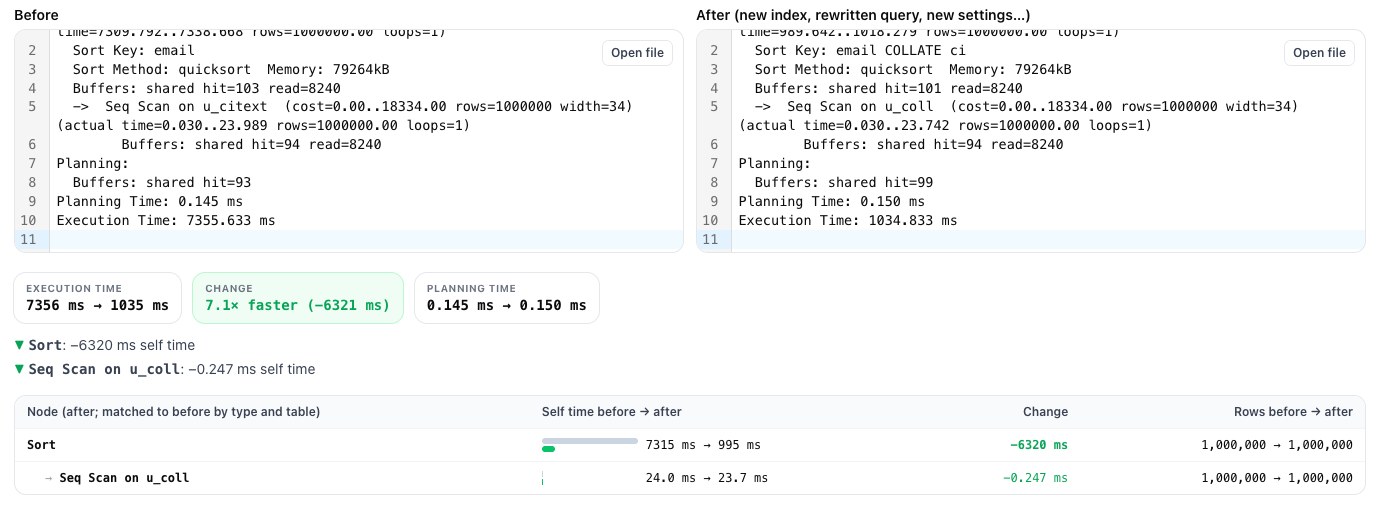Click 'Buffers: shared hit=93' in Before panel
The height and width of the screenshot is (505, 1380).
[161, 183]
